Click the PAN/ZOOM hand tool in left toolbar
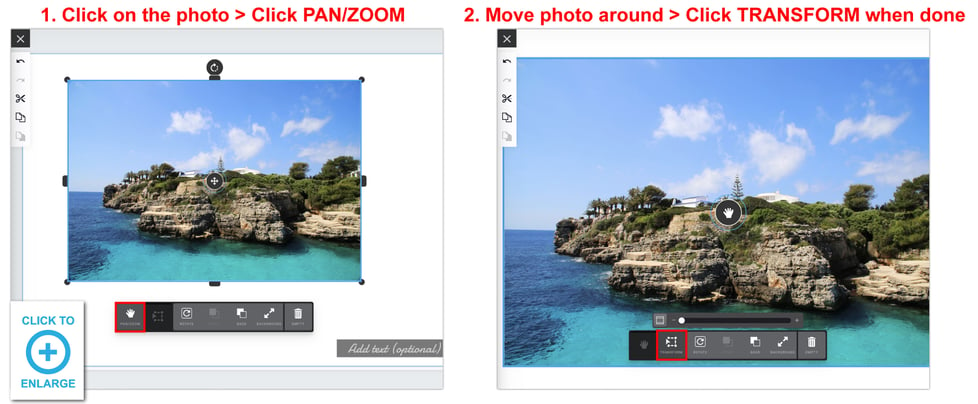Viewport: 978px width, 404px height. click(130, 316)
